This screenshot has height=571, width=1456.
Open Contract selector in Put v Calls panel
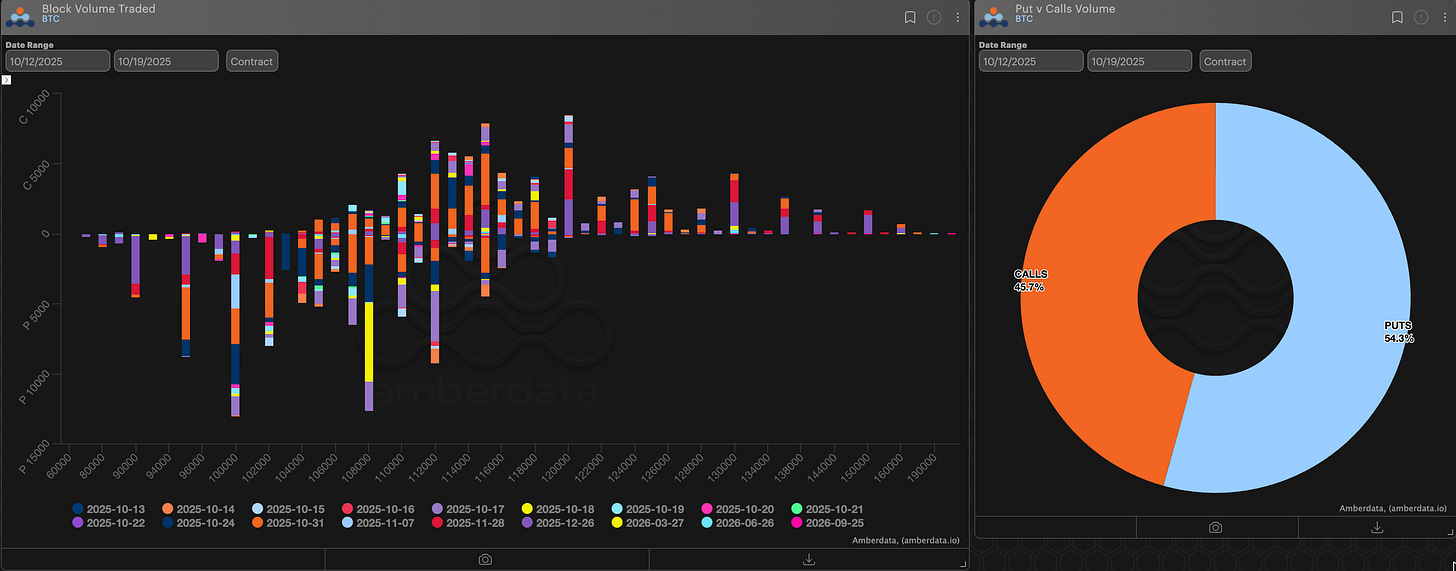(x=1225, y=61)
